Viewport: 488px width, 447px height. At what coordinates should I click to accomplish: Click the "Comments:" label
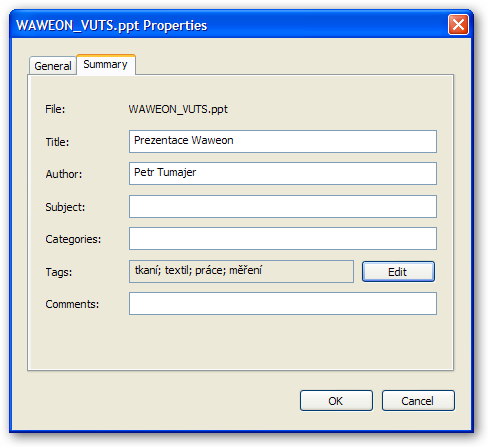pyautogui.click(x=72, y=304)
